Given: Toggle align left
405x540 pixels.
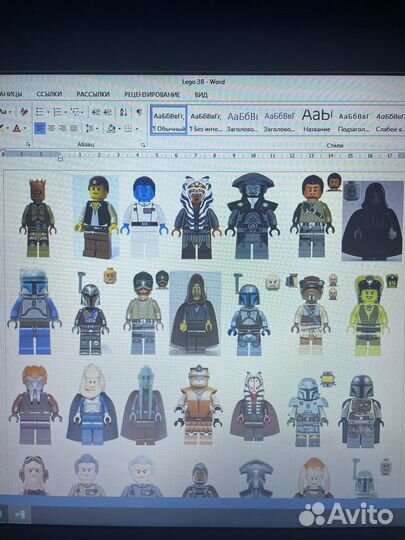Looking at the screenshot, I should tap(40, 128).
